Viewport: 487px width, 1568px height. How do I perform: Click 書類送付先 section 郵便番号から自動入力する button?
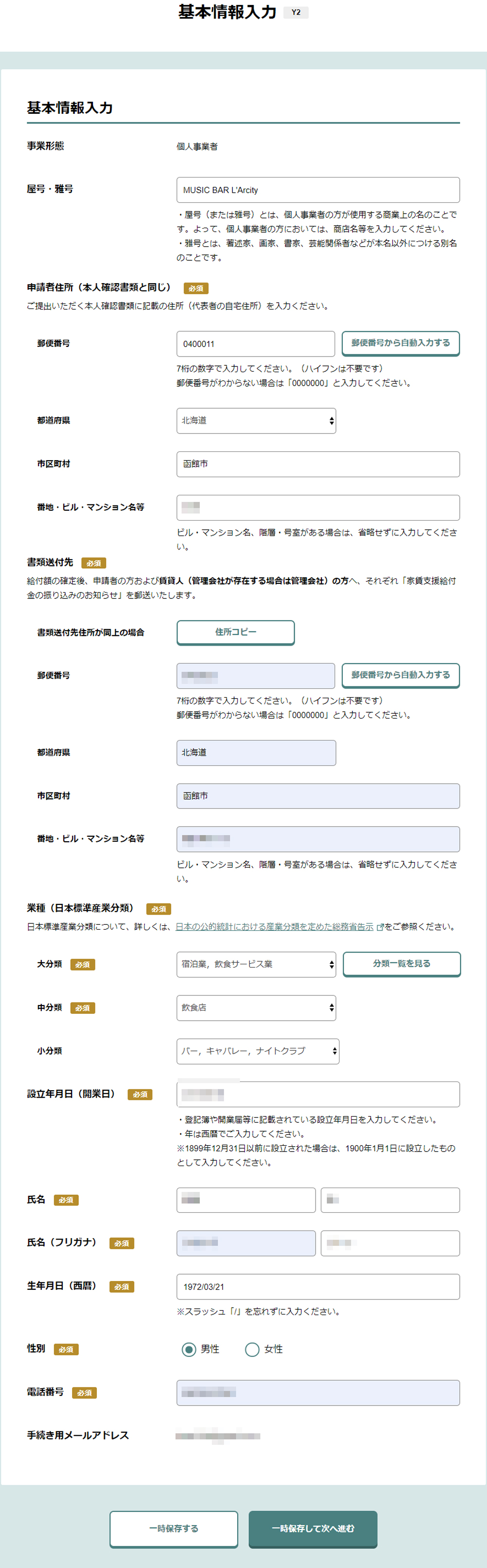400,675
